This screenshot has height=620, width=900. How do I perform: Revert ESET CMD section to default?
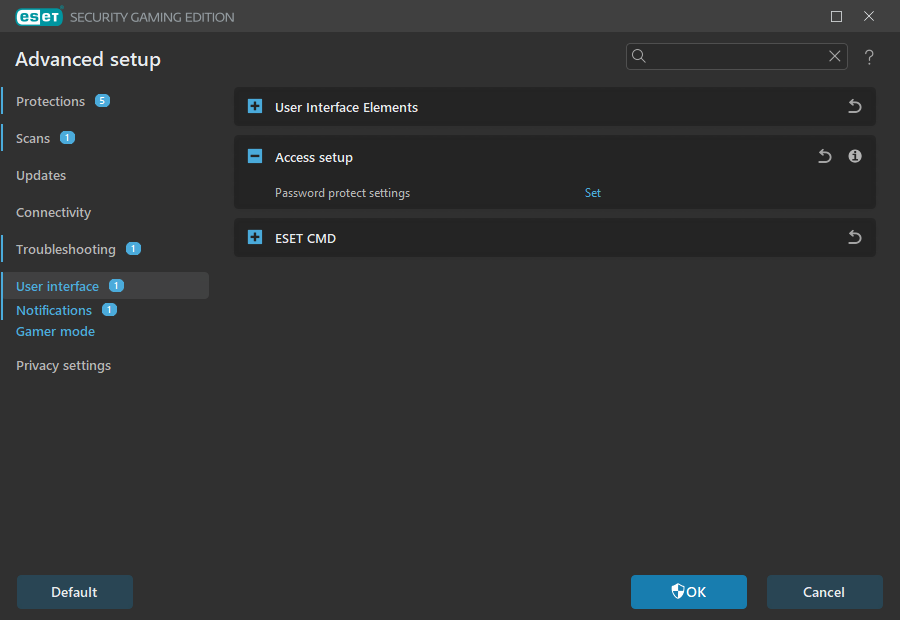point(855,237)
